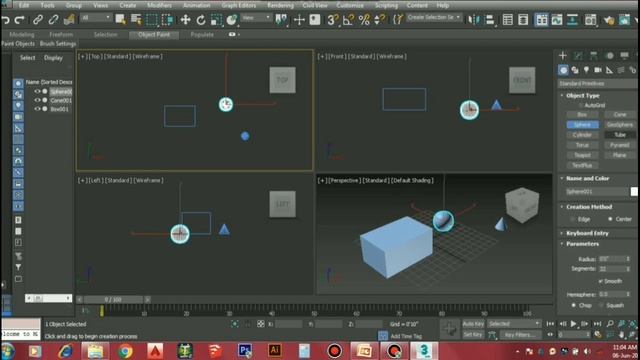Screen dimensions: 640x360
Task: Select the Squash hemisphere option
Action: coord(601,305)
